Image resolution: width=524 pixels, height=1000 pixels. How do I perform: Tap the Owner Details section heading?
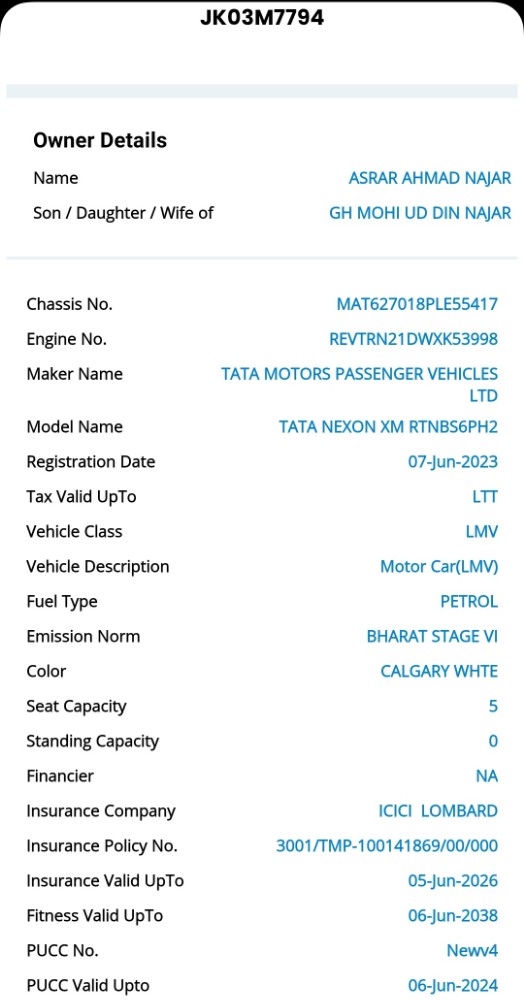[100, 140]
